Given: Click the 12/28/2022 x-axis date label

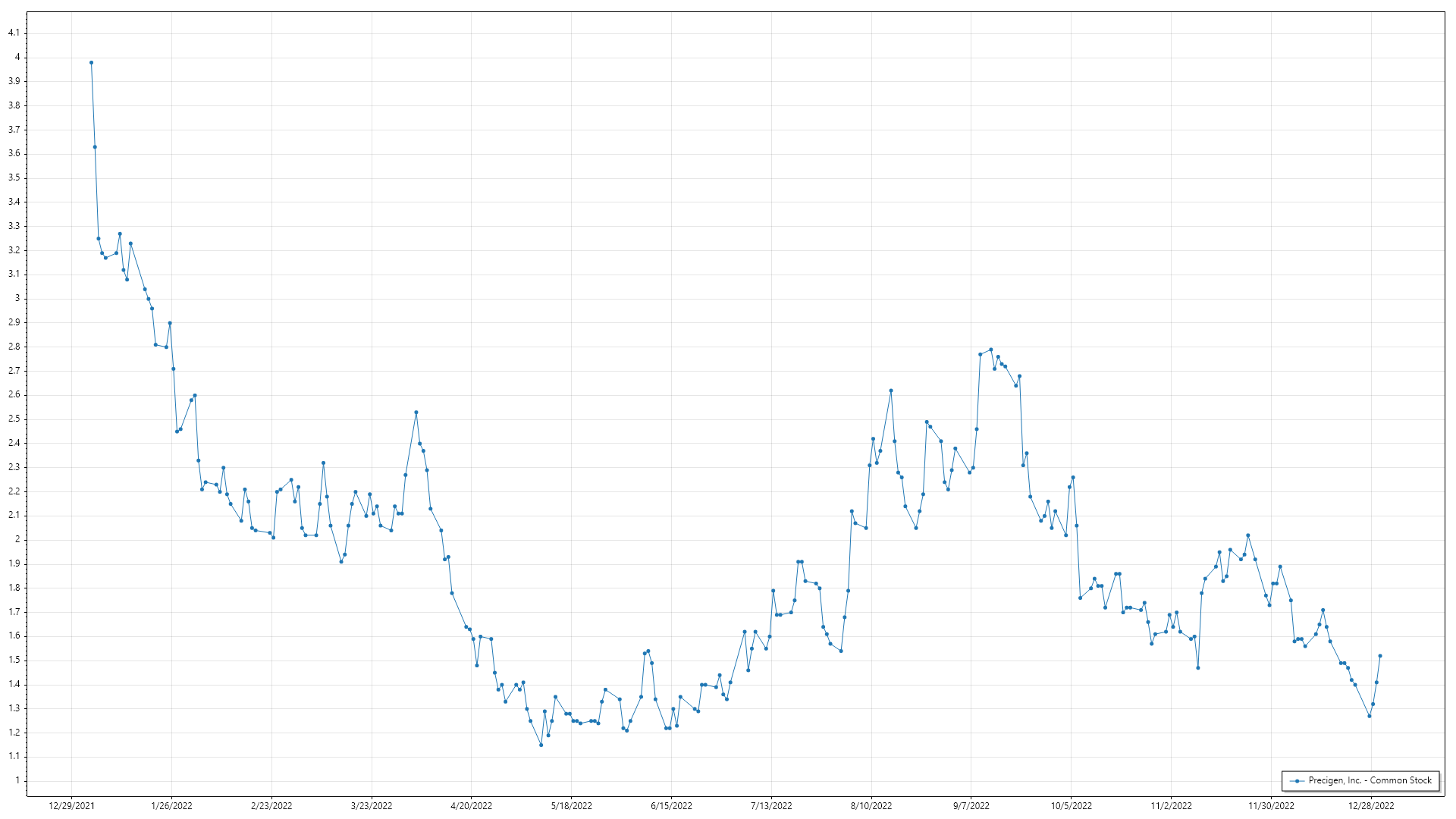Looking at the screenshot, I should click(x=1370, y=806).
